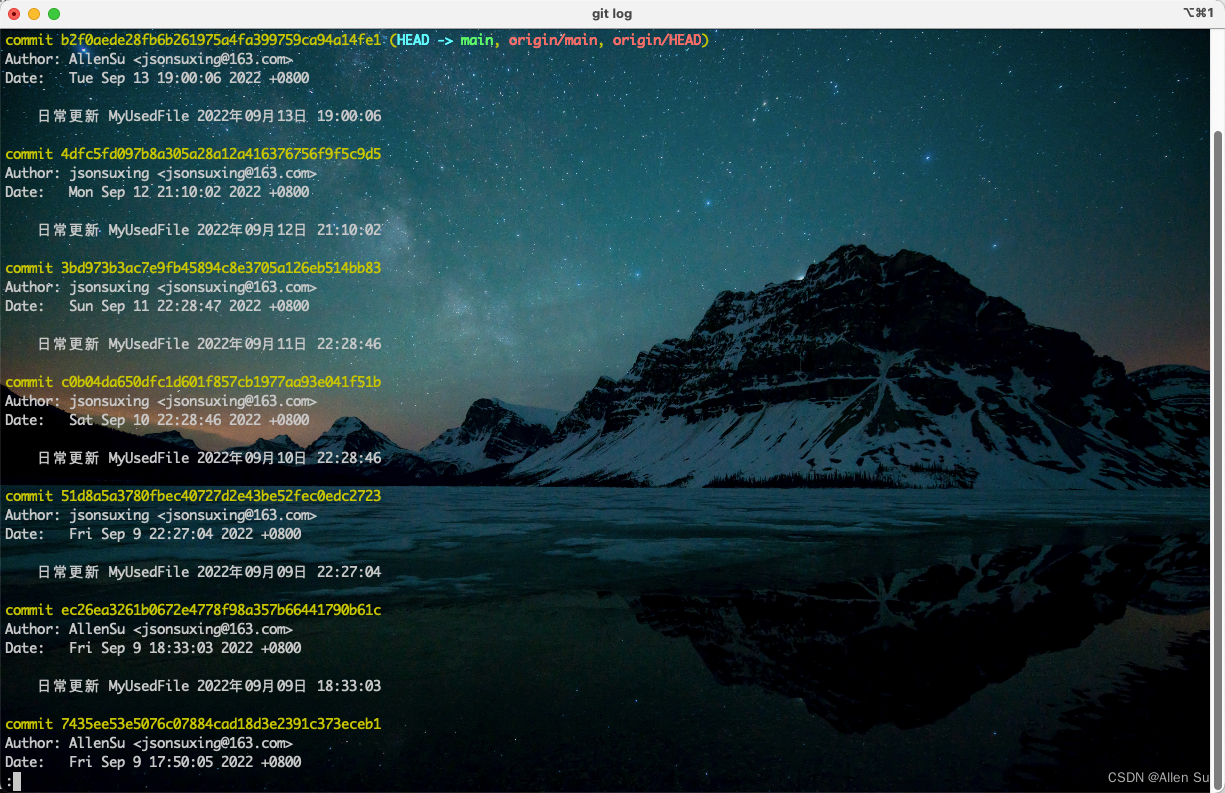This screenshot has width=1225, height=793.
Task: Click Date Sat Sep 10 22:28:46 line
Action: pyautogui.click(x=157, y=420)
